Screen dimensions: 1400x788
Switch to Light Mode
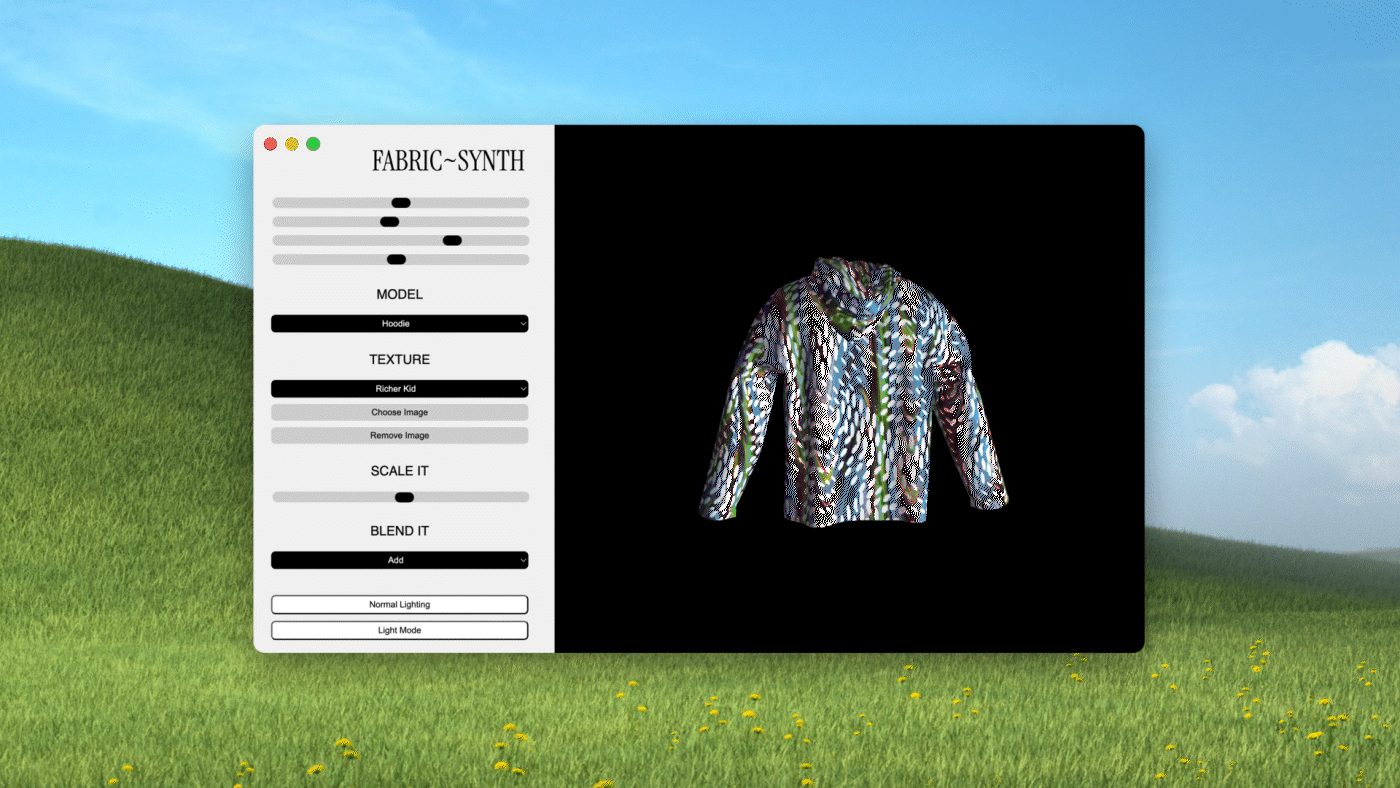(399, 631)
